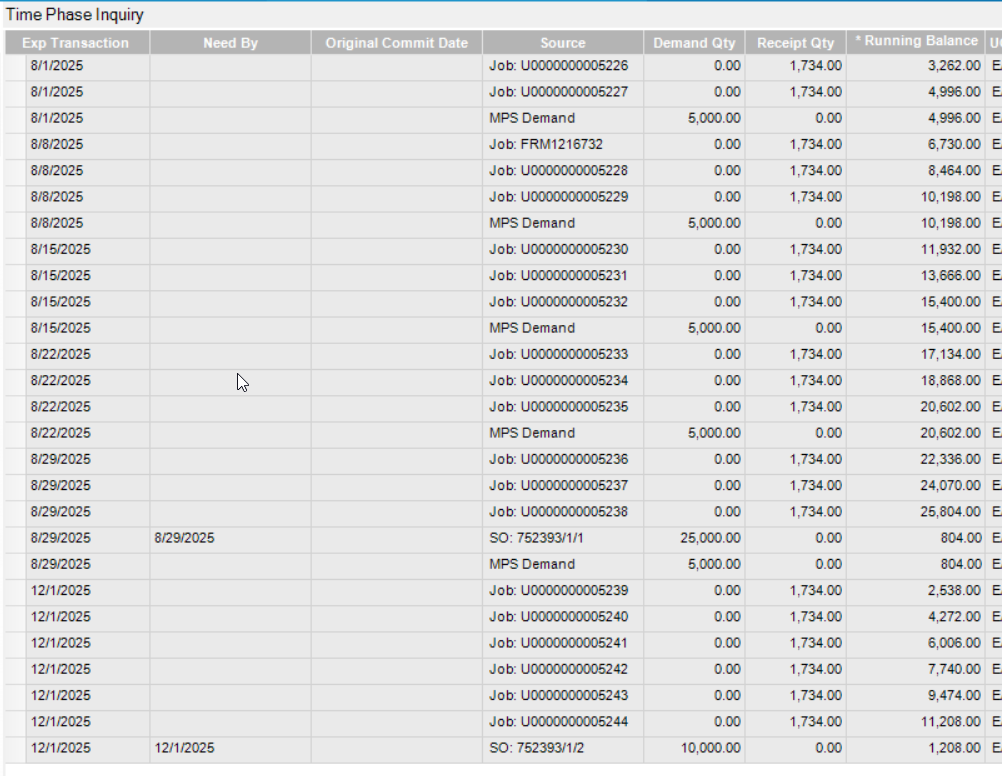Click running balance 3,262.00 cell

(916, 66)
